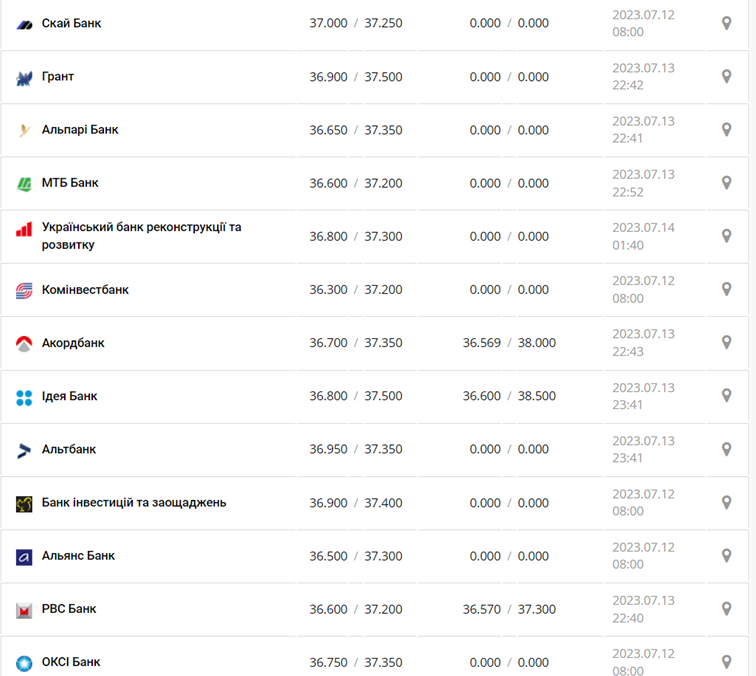The height and width of the screenshot is (676, 756).
Task: Click the Грант bank logo icon
Action: click(x=24, y=77)
